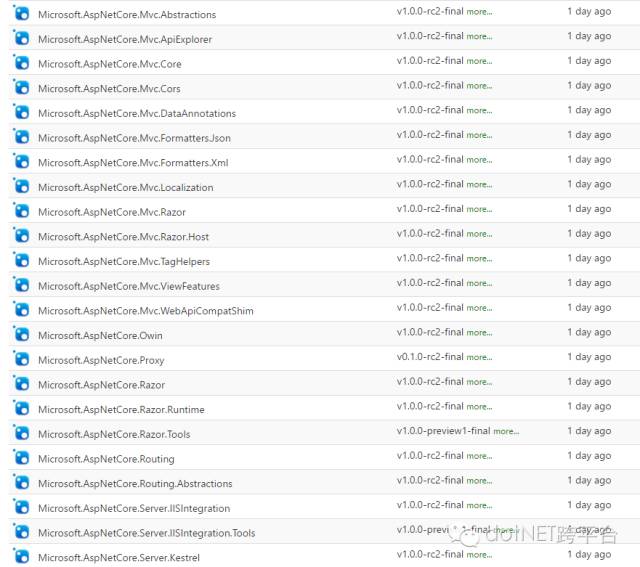The height and width of the screenshot is (567, 640).
Task: Click the package icon beside Microsoft.AspNetCore.Mvc.ViewFeatures
Action: pos(21,285)
